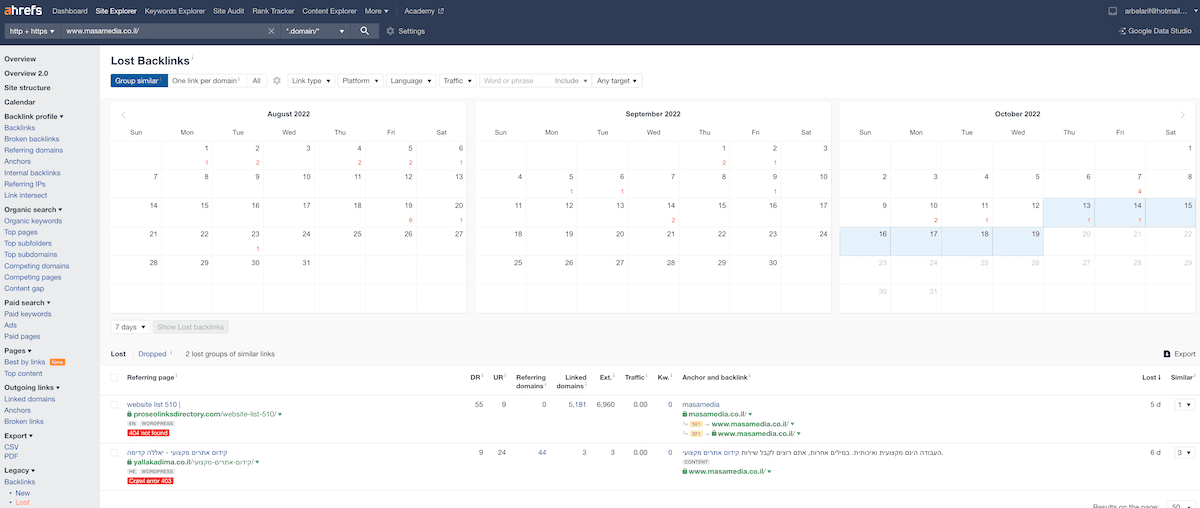This screenshot has width=1200, height=508.
Task: Click the account monitor icon
Action: point(1112,11)
